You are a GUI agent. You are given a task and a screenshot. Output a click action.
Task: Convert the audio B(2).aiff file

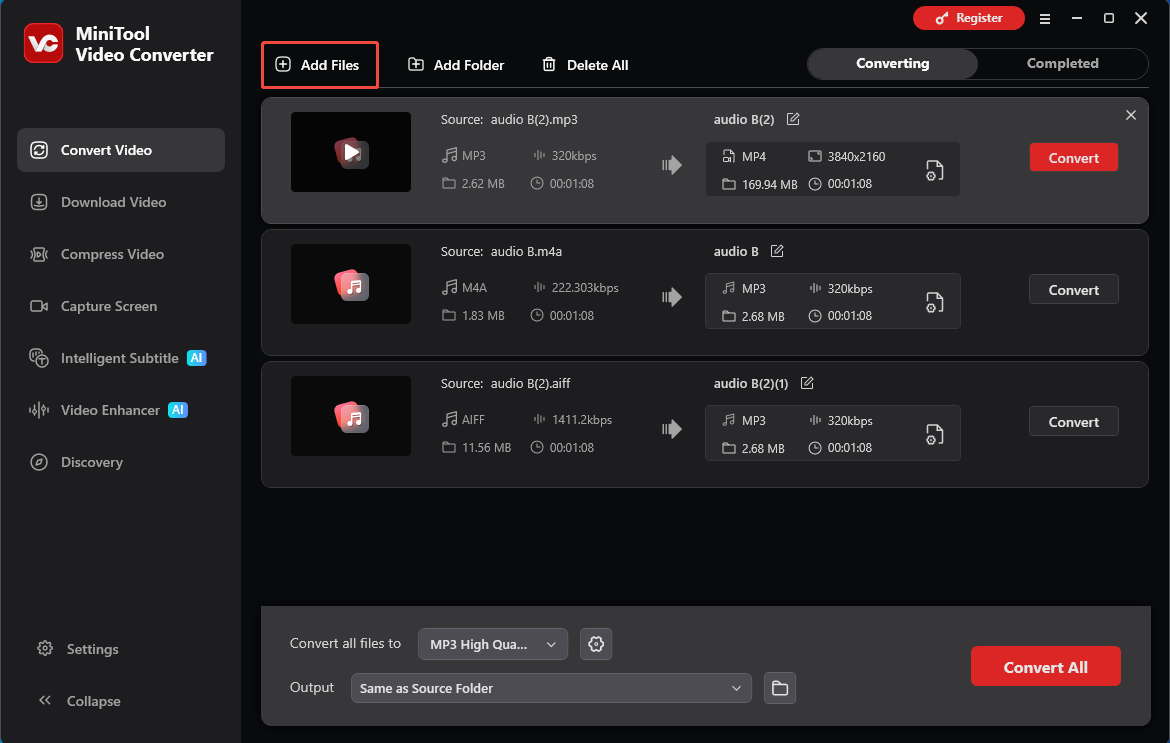click(1074, 421)
